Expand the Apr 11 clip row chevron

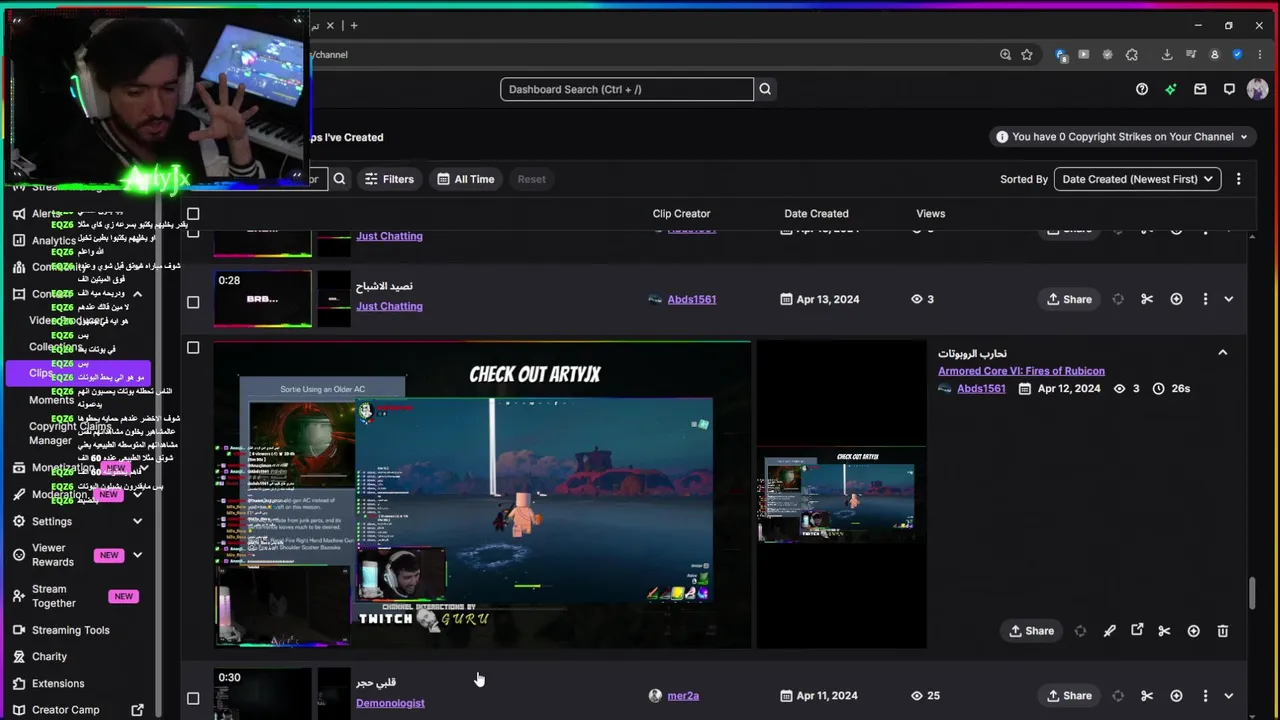(1228, 695)
